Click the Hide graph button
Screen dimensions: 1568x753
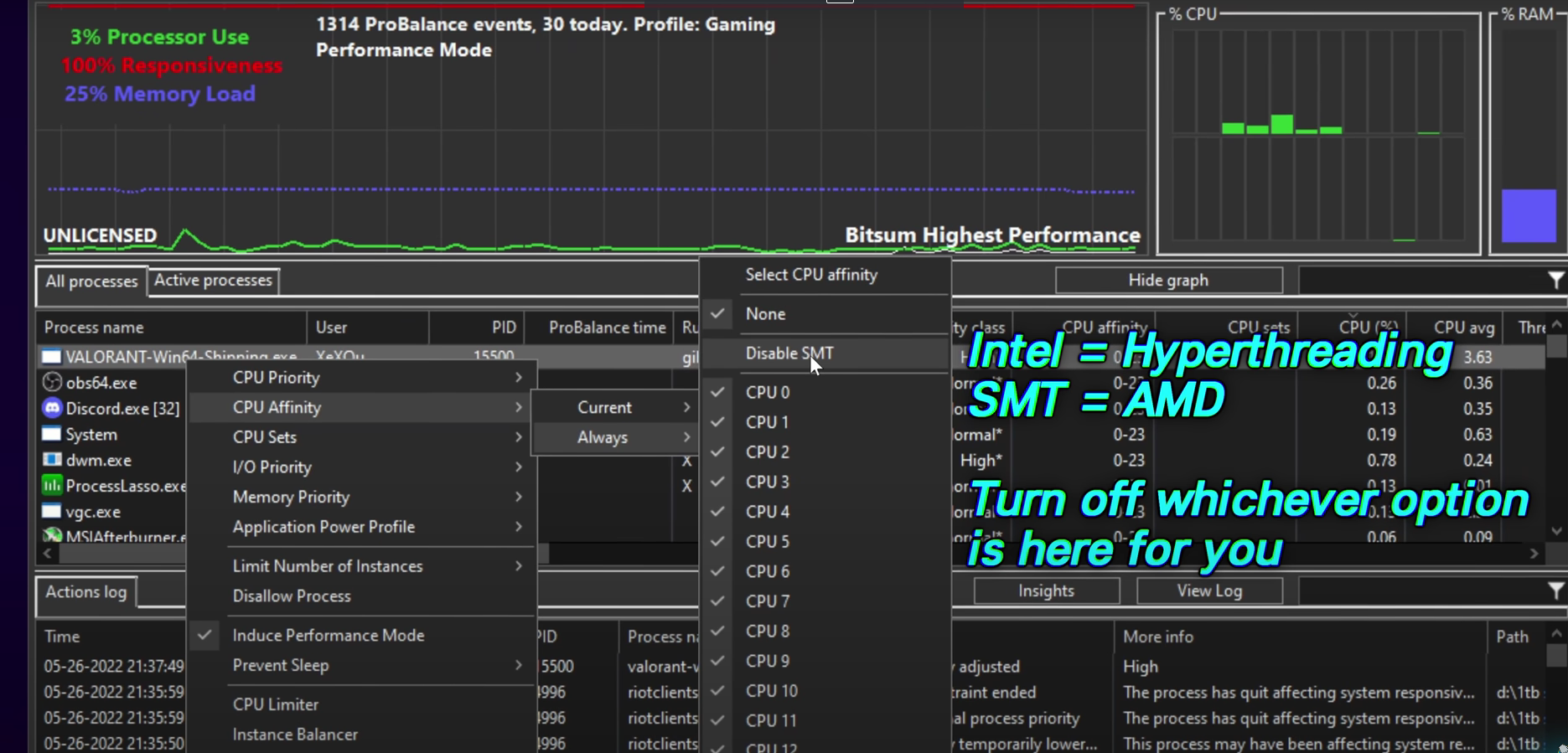tap(1168, 281)
